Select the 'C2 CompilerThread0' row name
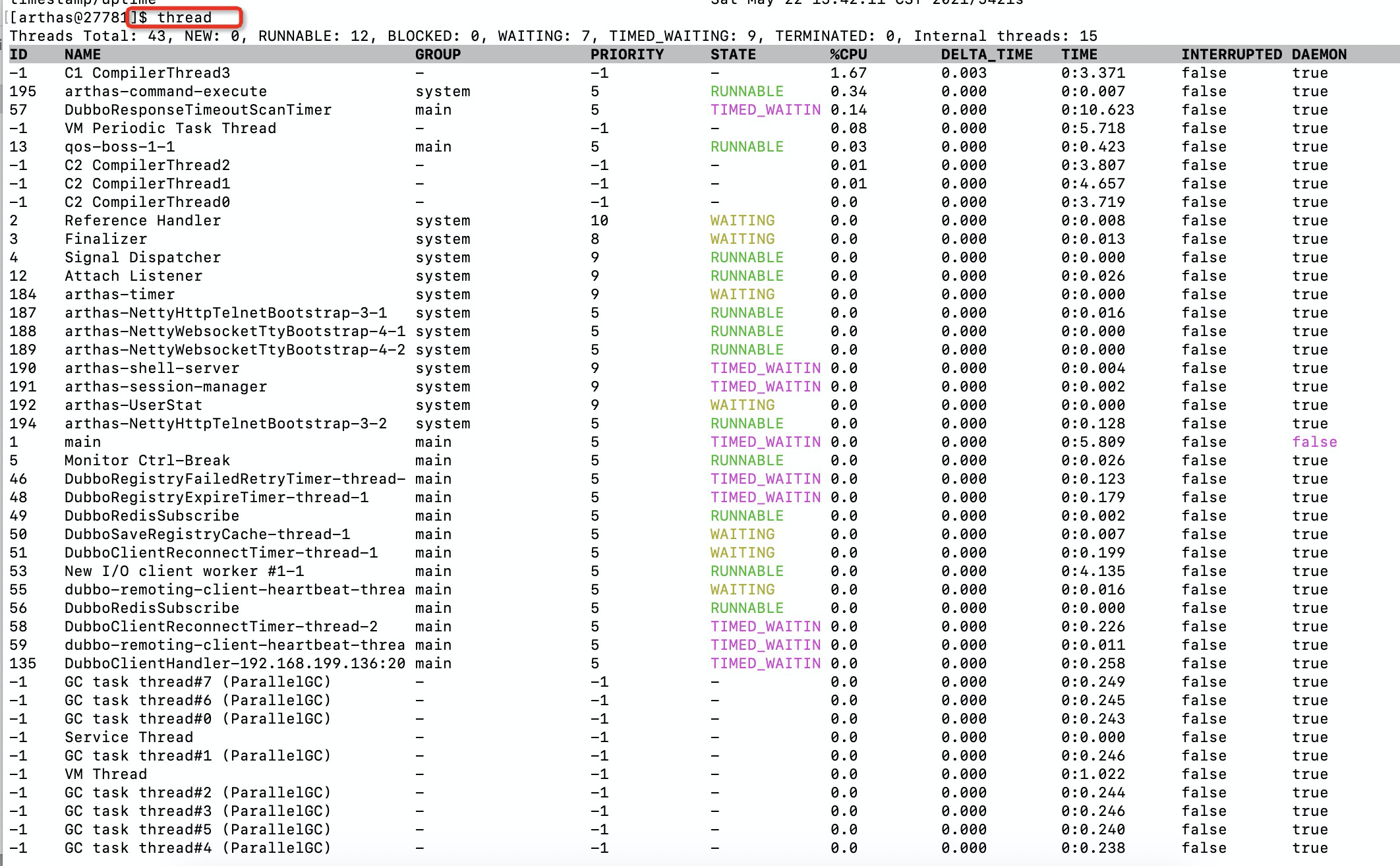Image resolution: width=1400 pixels, height=866 pixels. (147, 202)
